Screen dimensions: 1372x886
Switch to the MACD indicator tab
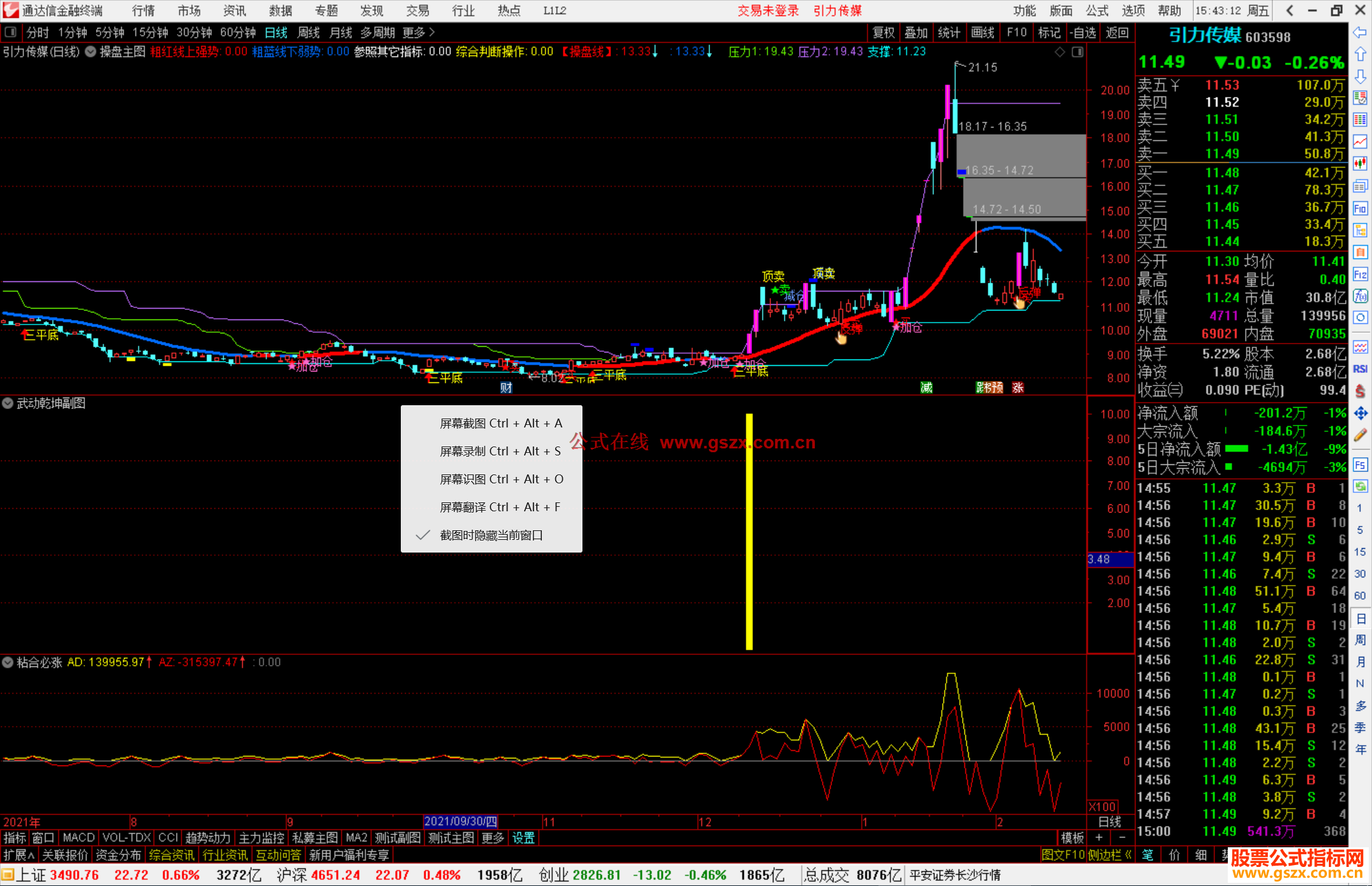[x=78, y=838]
